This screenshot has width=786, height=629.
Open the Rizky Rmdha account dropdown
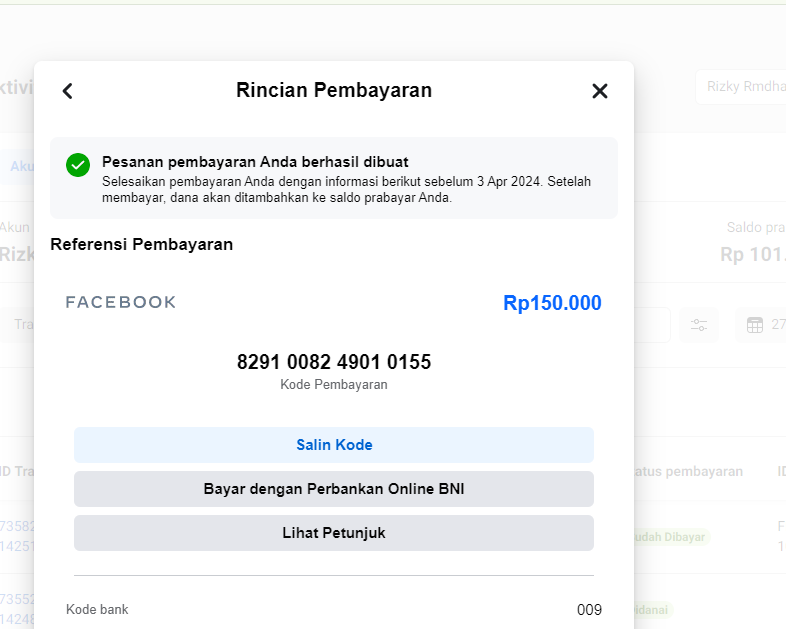740,87
